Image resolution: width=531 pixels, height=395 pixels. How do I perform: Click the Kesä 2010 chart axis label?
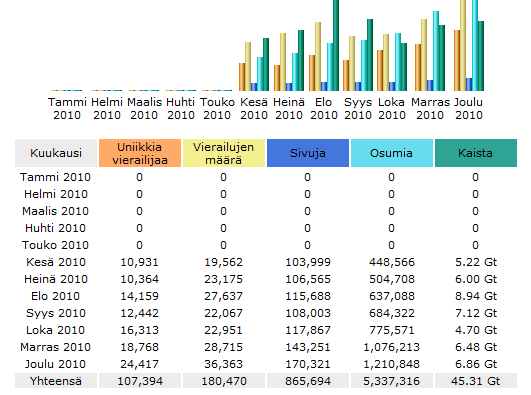pyautogui.click(x=254, y=108)
